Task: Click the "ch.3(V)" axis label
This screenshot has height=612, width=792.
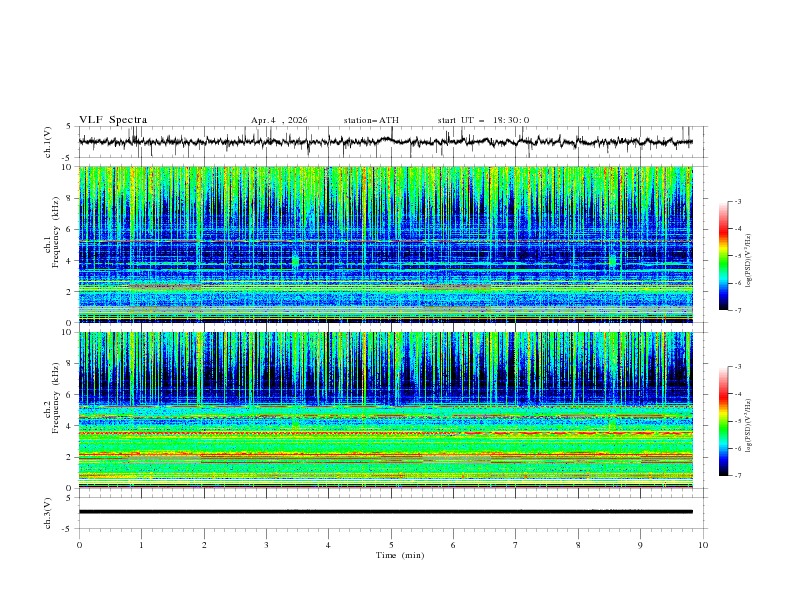Action: click(x=47, y=513)
